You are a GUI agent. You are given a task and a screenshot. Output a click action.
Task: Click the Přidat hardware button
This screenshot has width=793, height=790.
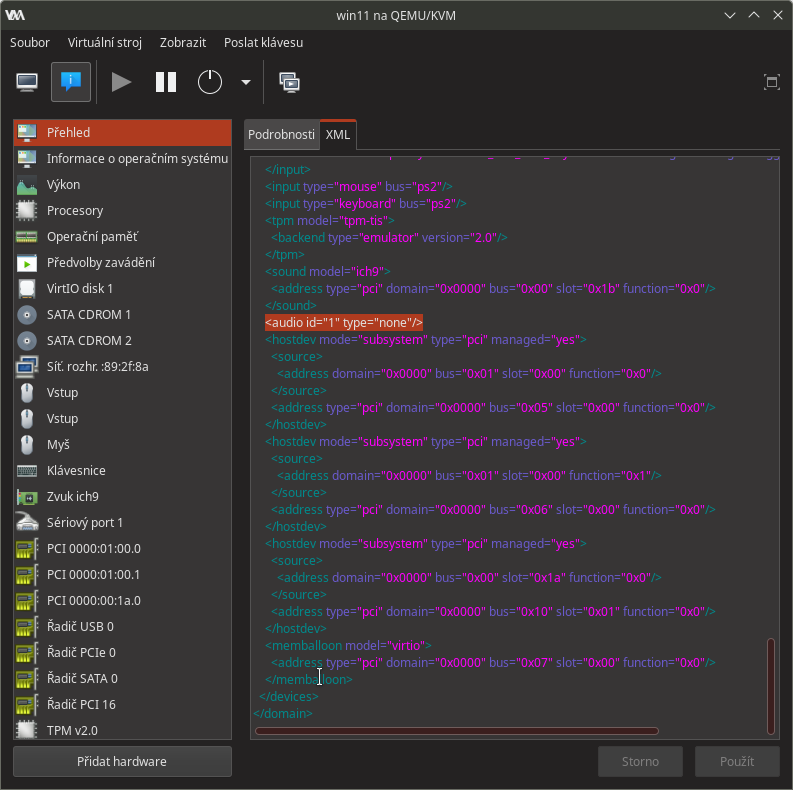(122, 761)
